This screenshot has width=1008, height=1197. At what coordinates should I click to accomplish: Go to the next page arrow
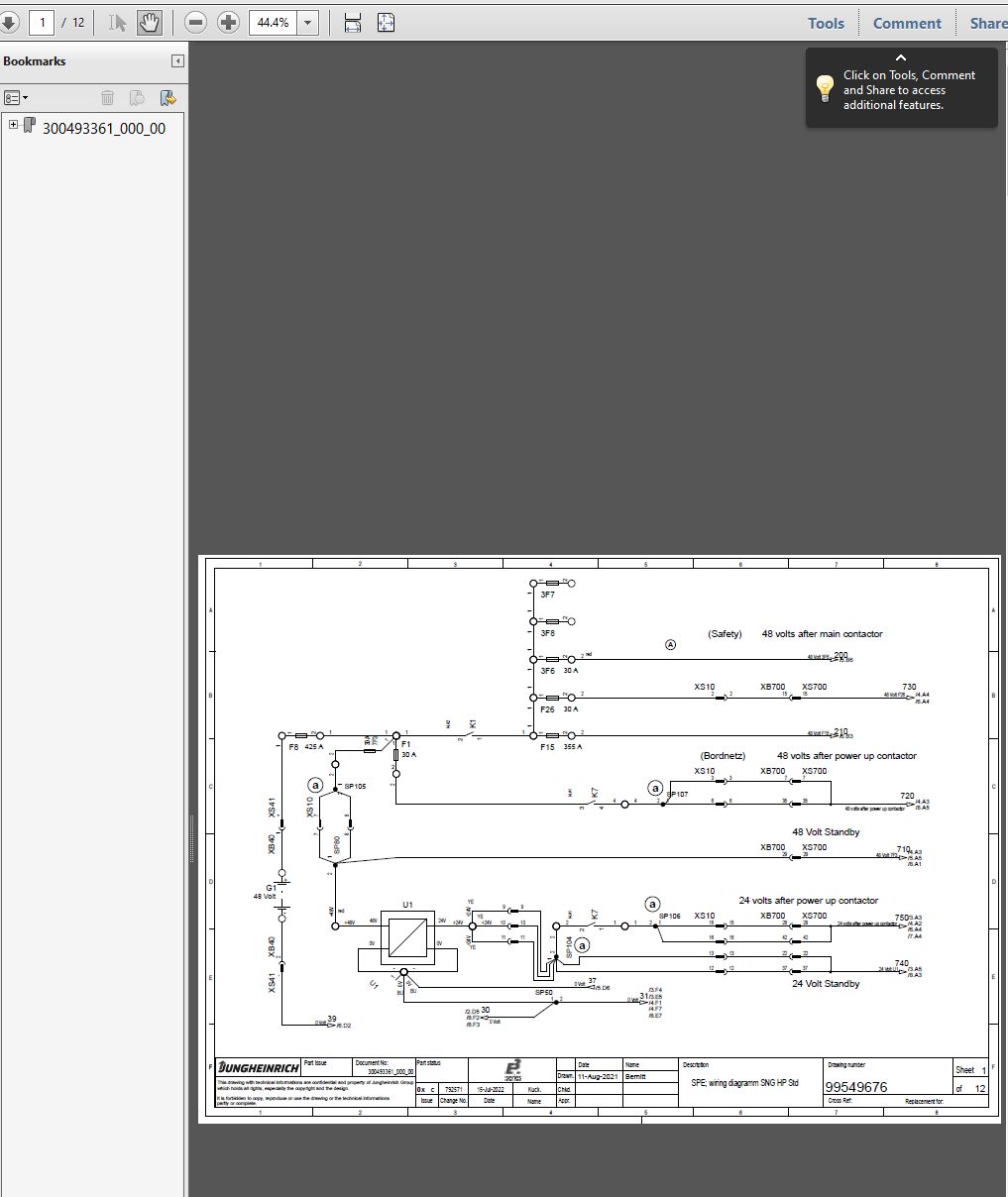8,22
